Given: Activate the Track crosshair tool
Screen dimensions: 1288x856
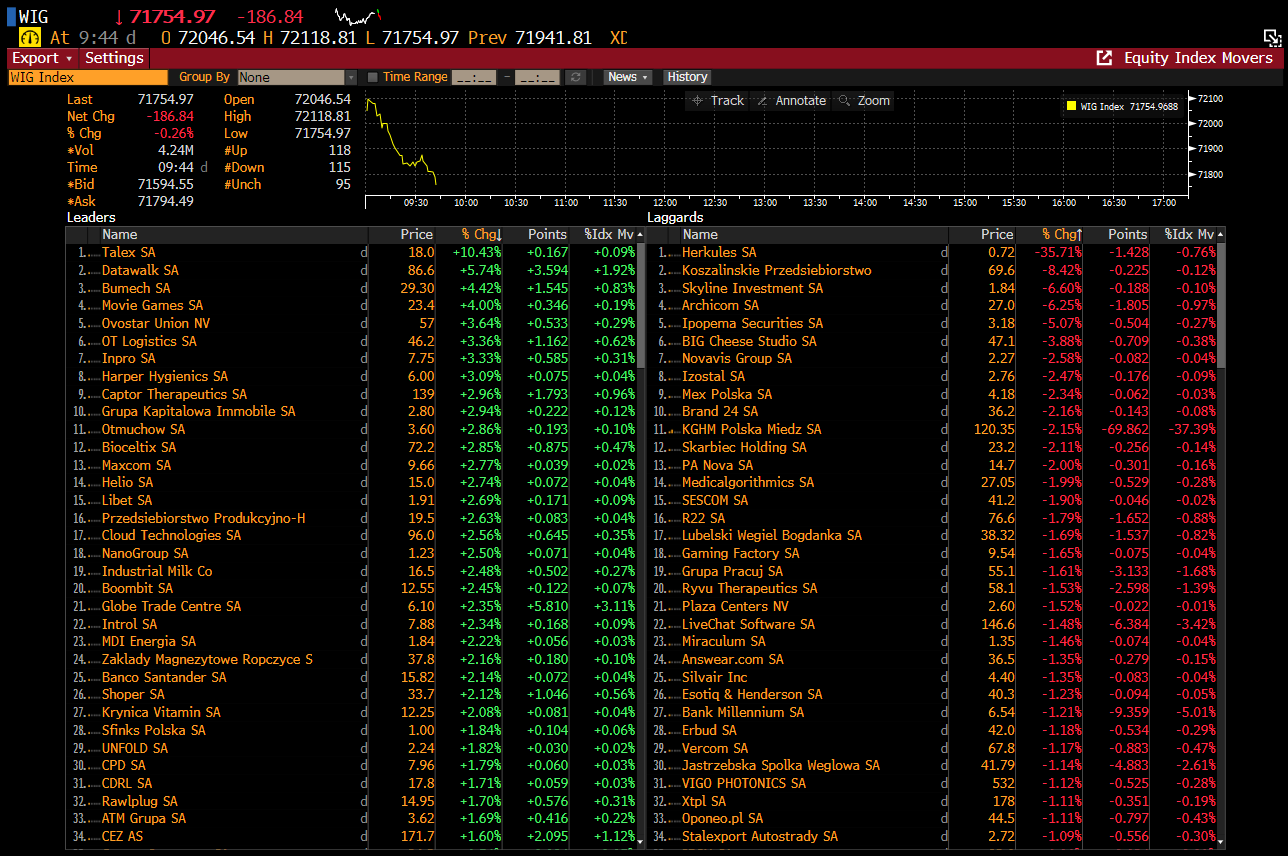Looking at the screenshot, I should (x=716, y=100).
